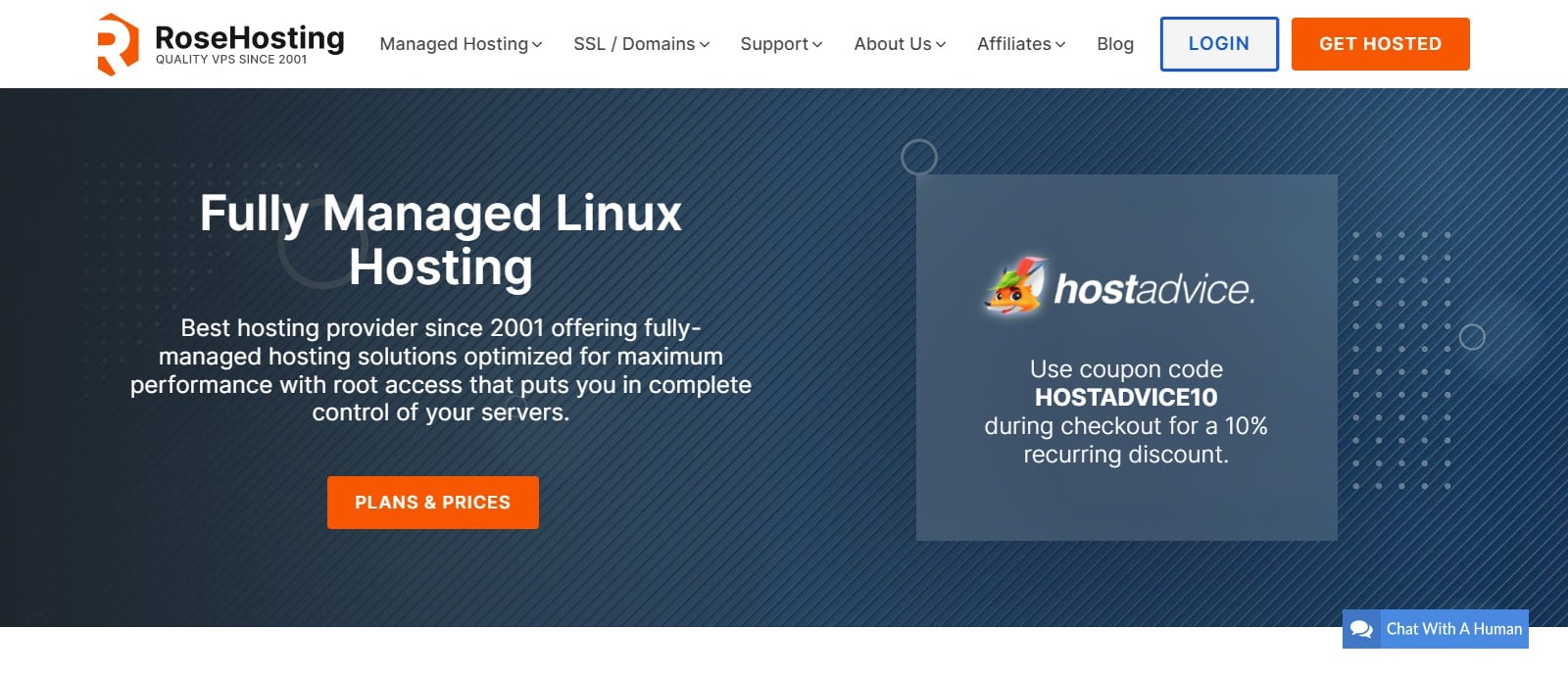Click the 'Best hosting provider since 2001' paragraph
The height and width of the screenshot is (678, 1568).
tap(441, 370)
